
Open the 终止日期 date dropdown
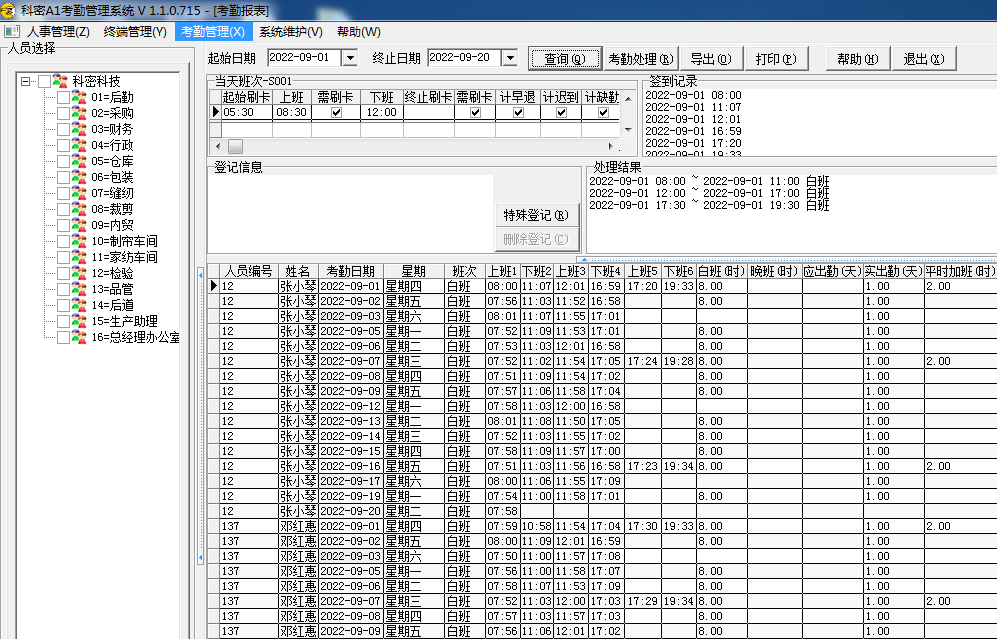click(x=510, y=58)
